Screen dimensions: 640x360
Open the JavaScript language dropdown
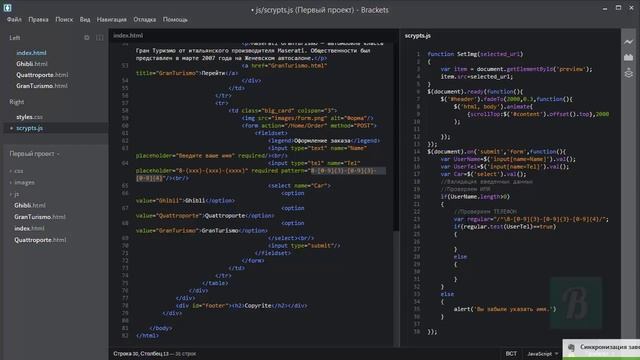tap(542, 354)
